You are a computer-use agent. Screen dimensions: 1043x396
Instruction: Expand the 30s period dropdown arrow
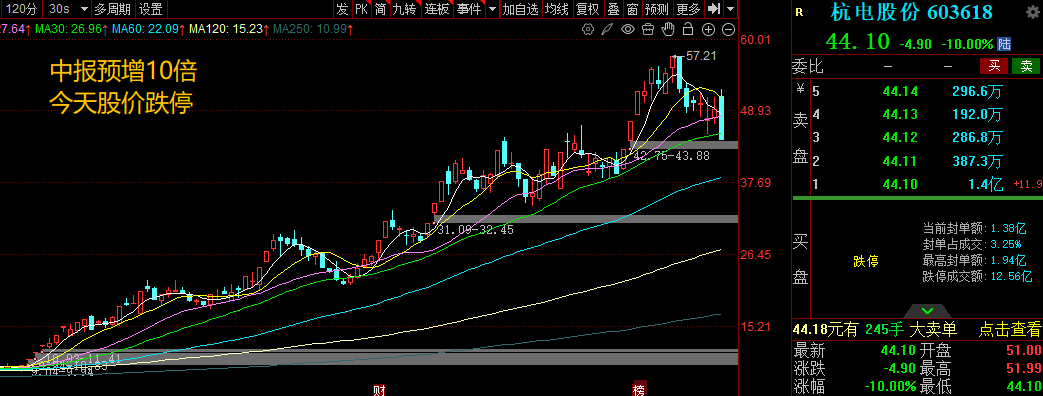click(84, 9)
